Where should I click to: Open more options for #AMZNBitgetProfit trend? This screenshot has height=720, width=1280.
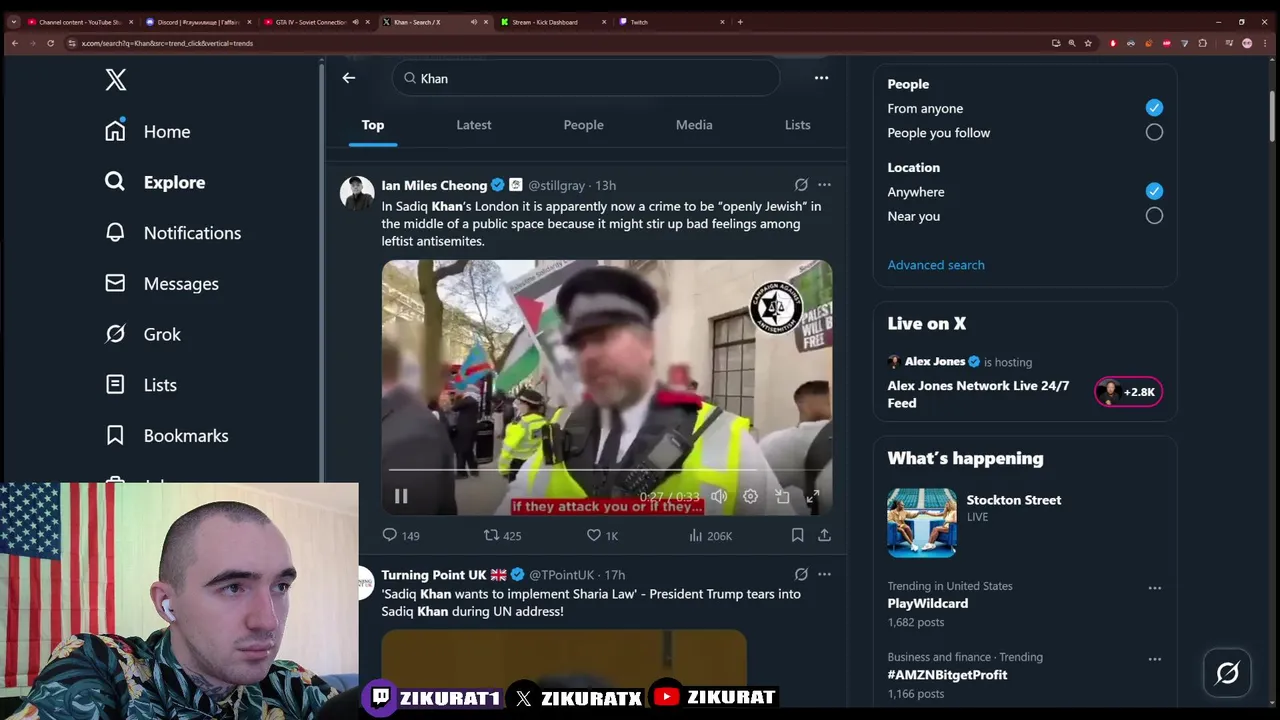(1154, 659)
